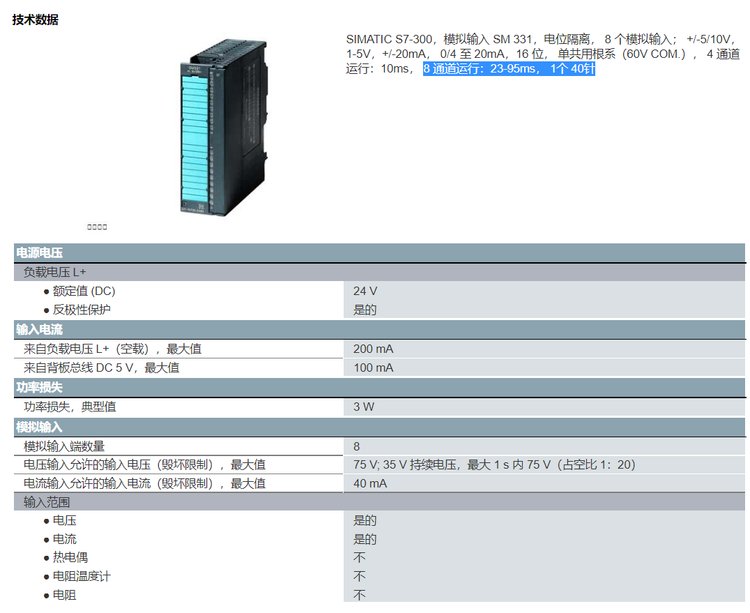Click the small caption text under product image
This screenshot has height=613, width=750.
click(x=97, y=227)
